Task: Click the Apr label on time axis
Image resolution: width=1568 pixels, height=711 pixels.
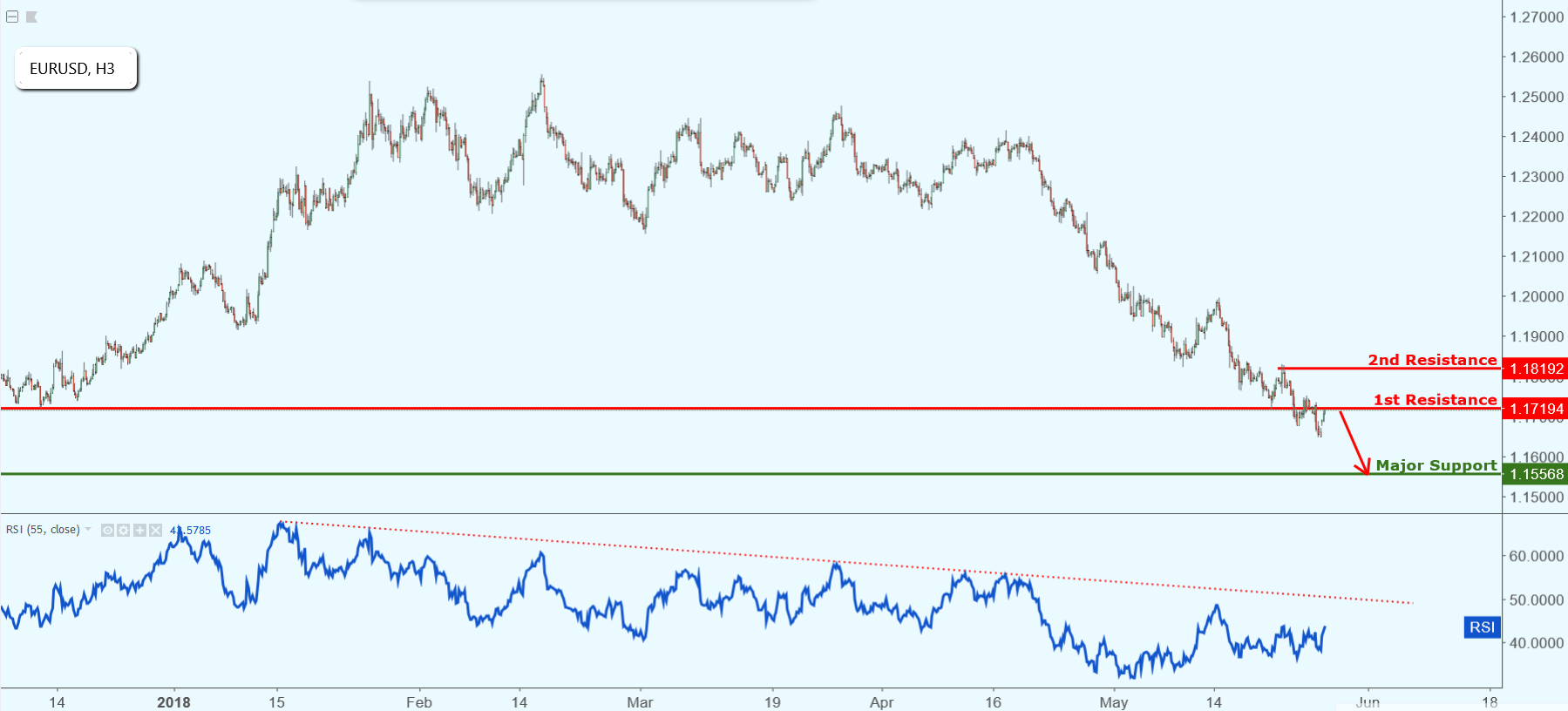Action: [x=881, y=702]
